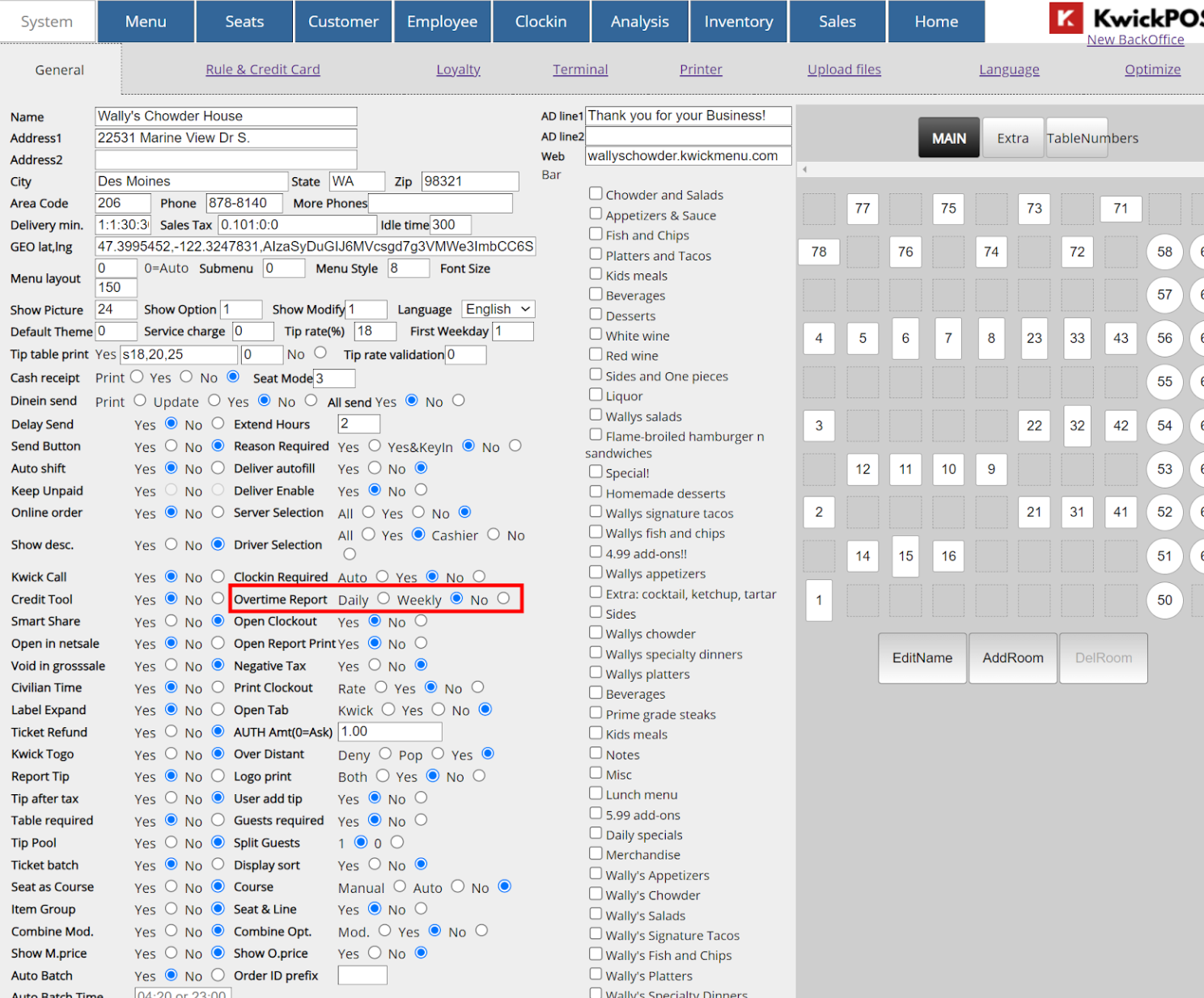
Task: Click the left scroll arrow above the table layout
Action: 804,170
